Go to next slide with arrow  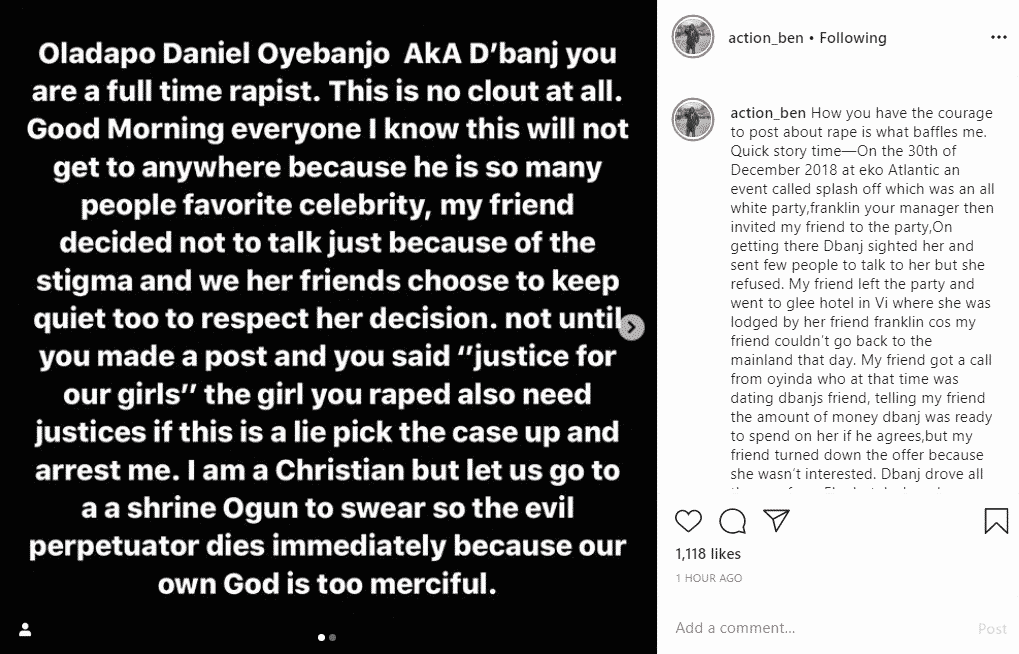tap(632, 327)
